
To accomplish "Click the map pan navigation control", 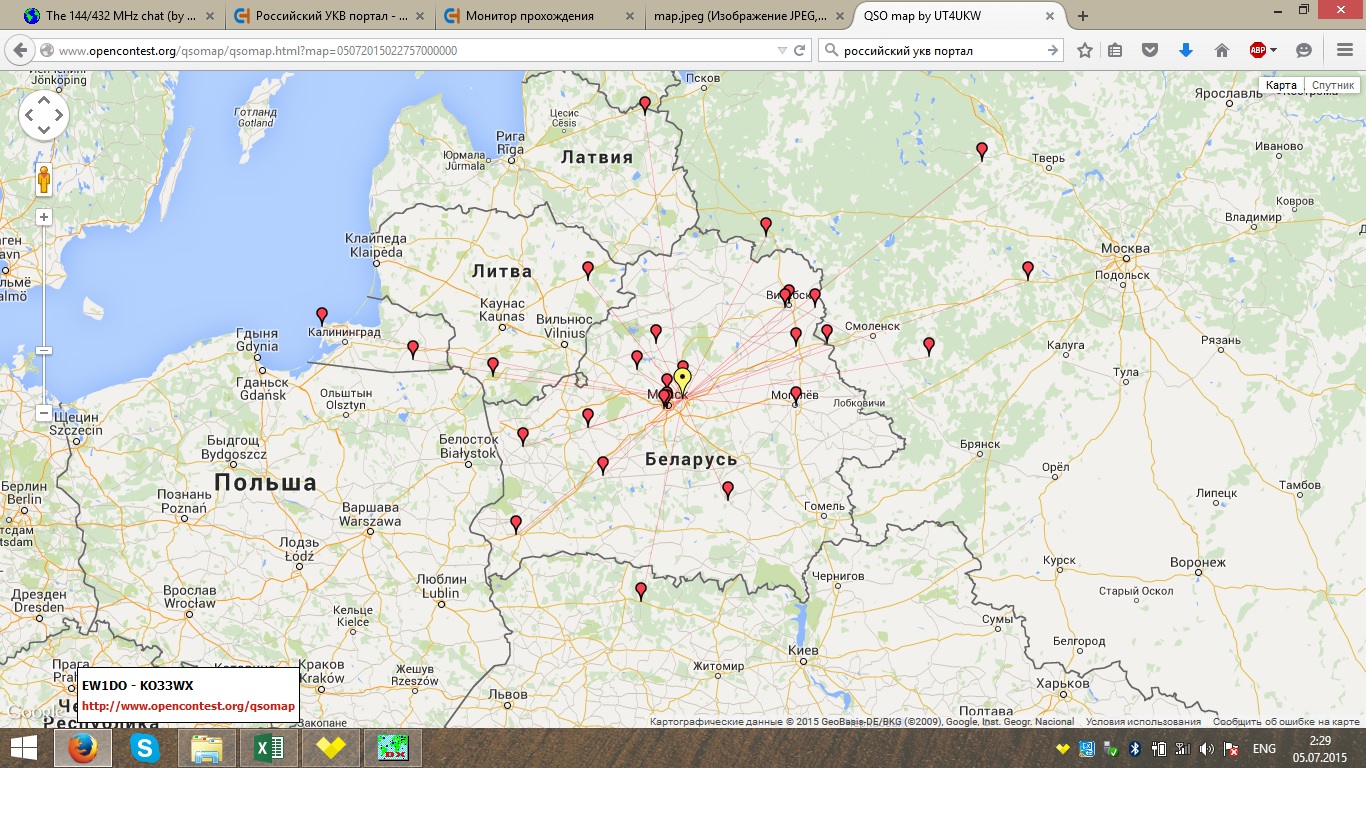I will 44,116.
